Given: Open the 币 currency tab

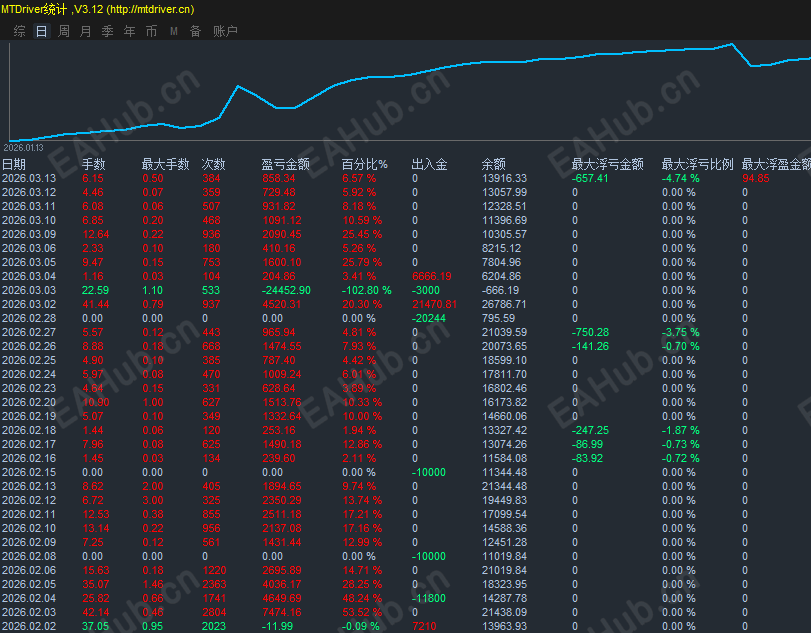Looking at the screenshot, I should [x=151, y=31].
